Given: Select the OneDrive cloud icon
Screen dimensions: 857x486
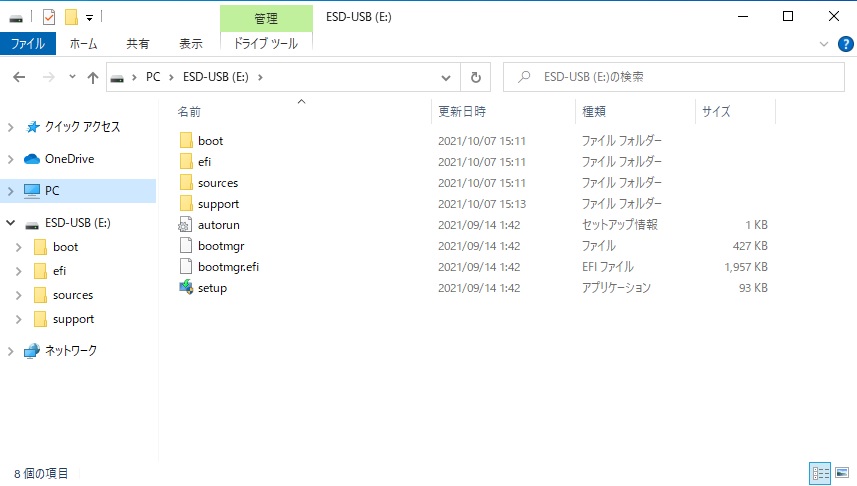Looking at the screenshot, I should point(32,159).
